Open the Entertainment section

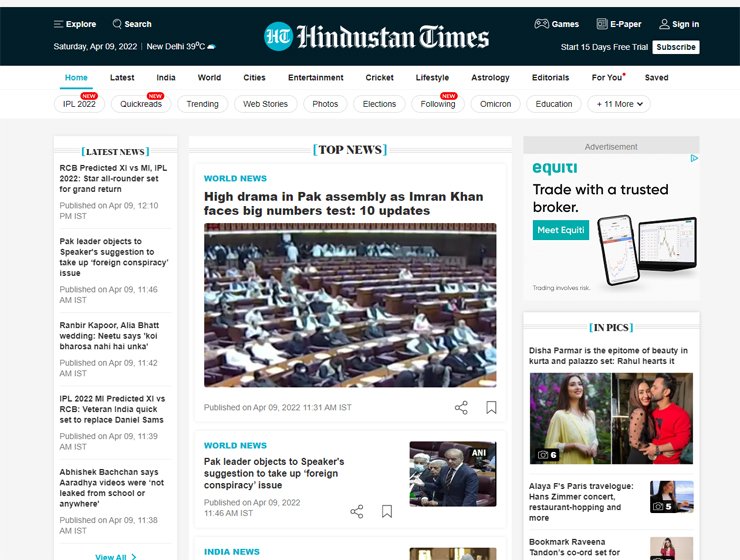point(316,77)
